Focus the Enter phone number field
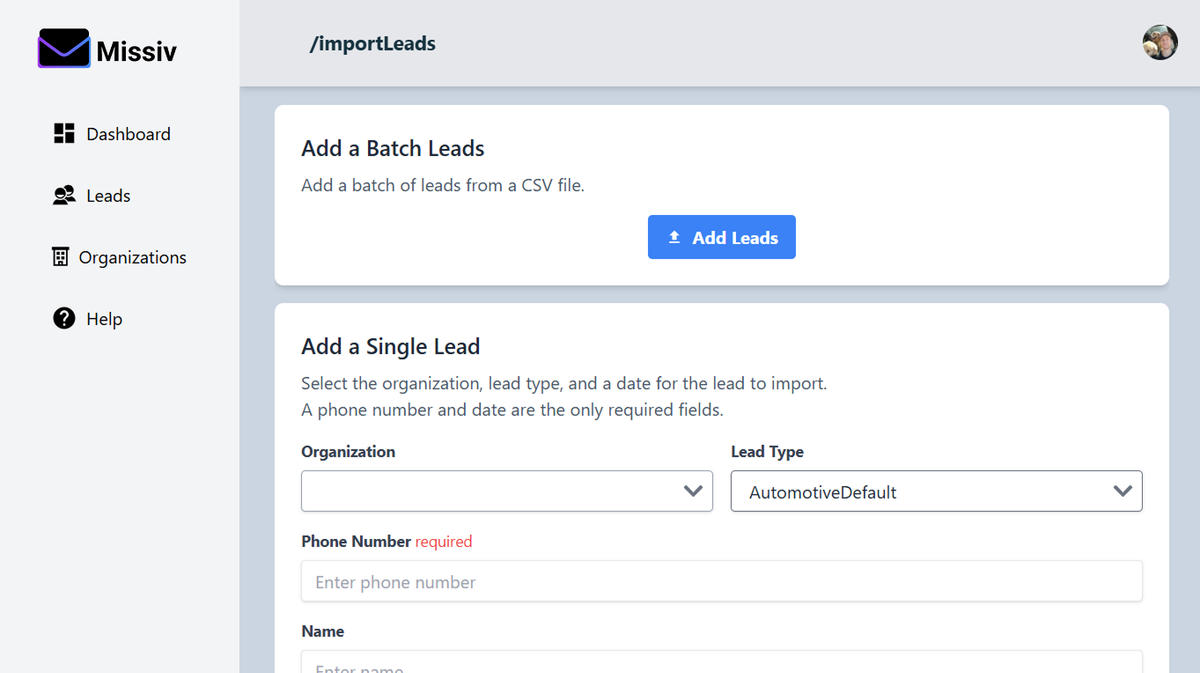This screenshot has width=1200, height=673. coord(721,581)
